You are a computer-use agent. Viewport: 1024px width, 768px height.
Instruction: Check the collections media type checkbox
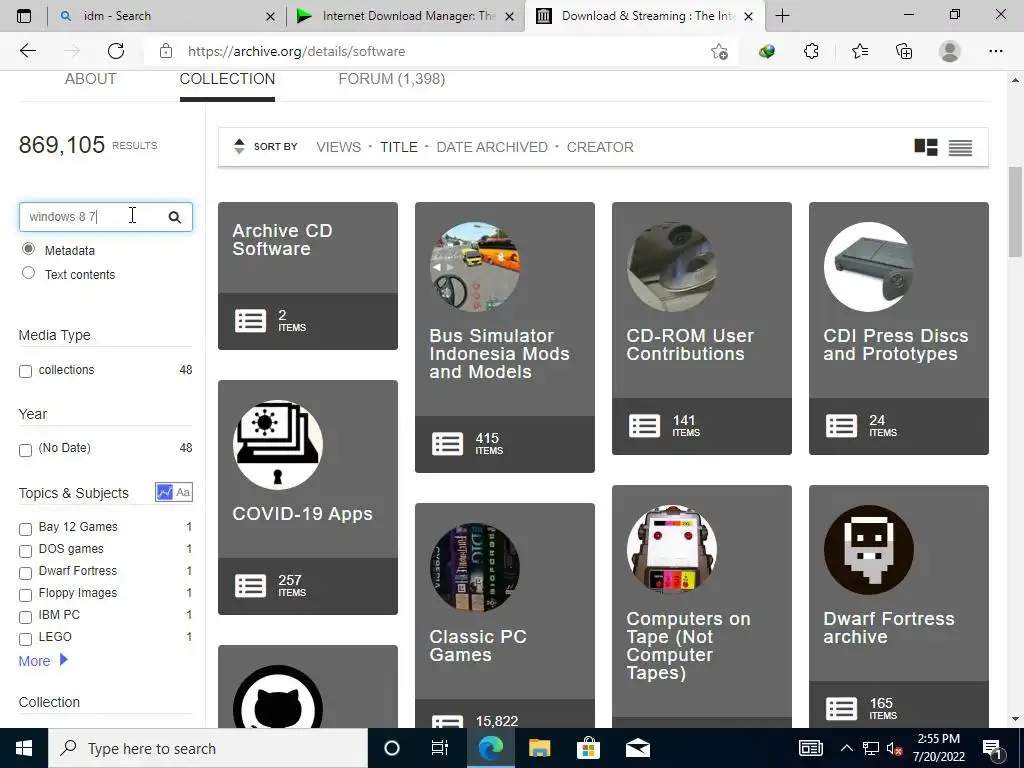[x=25, y=371]
